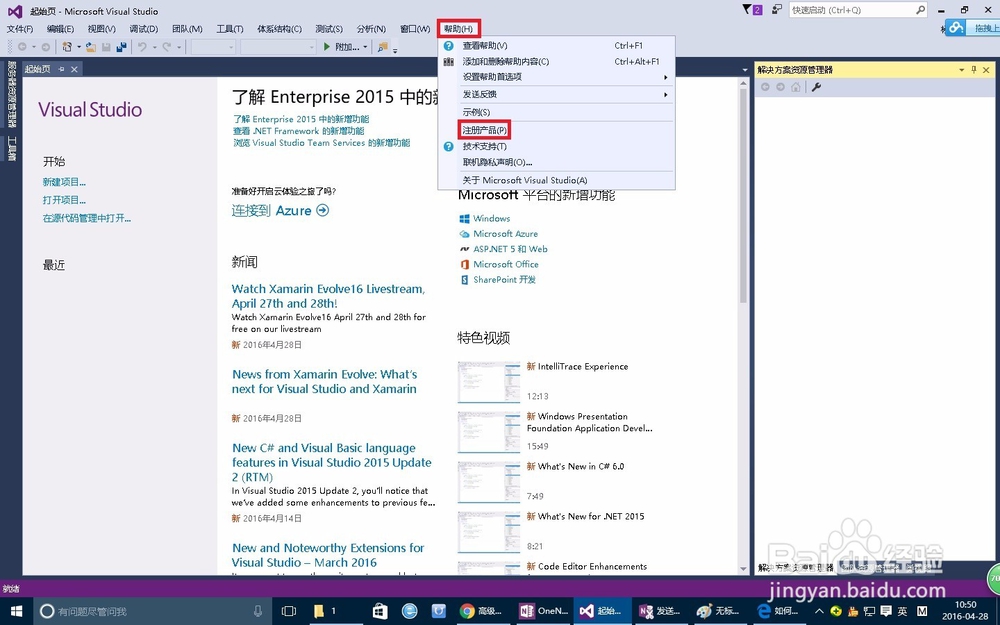Open the Windows Store taskbar icon
This screenshot has height=625, width=1000.
pos(380,611)
